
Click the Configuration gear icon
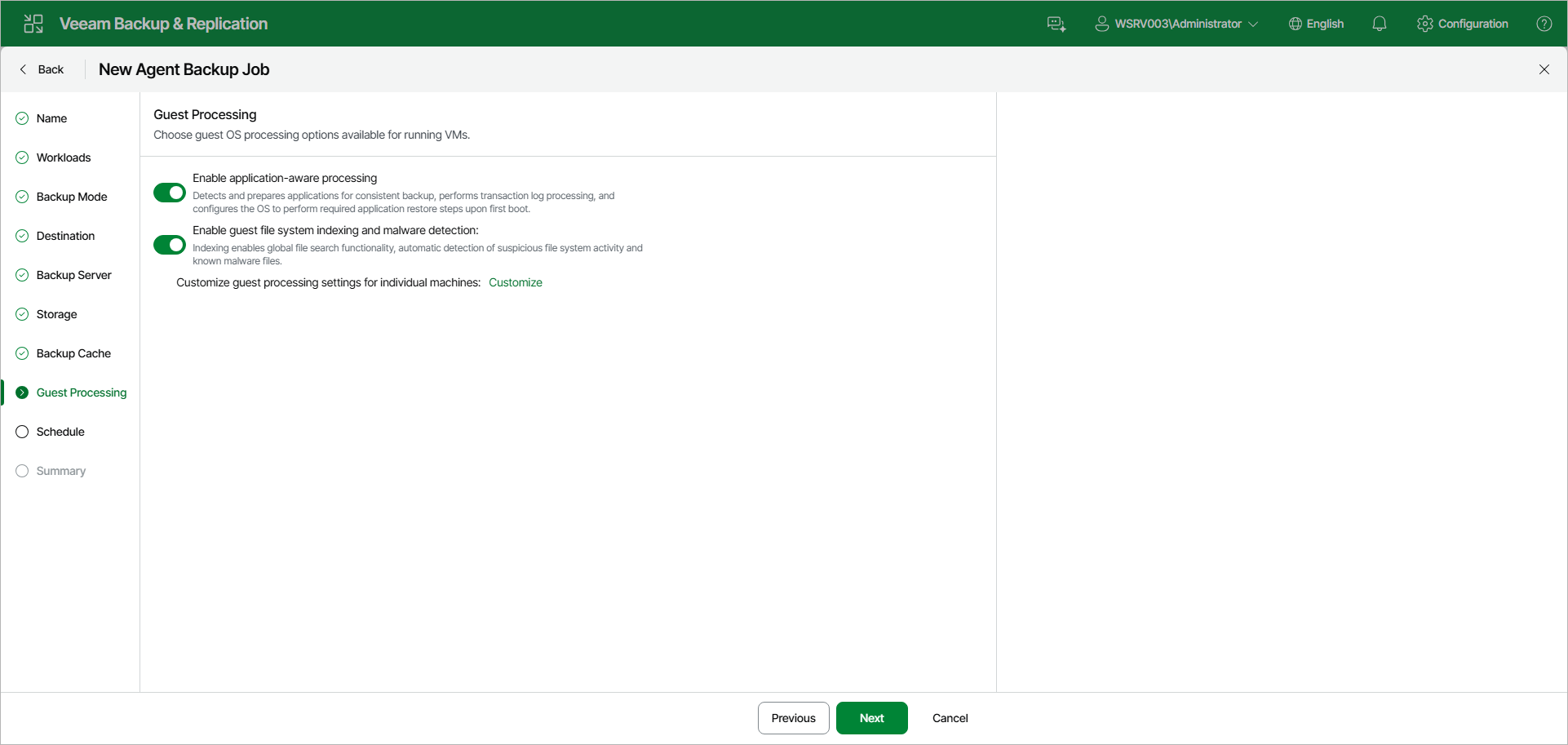[1425, 24]
